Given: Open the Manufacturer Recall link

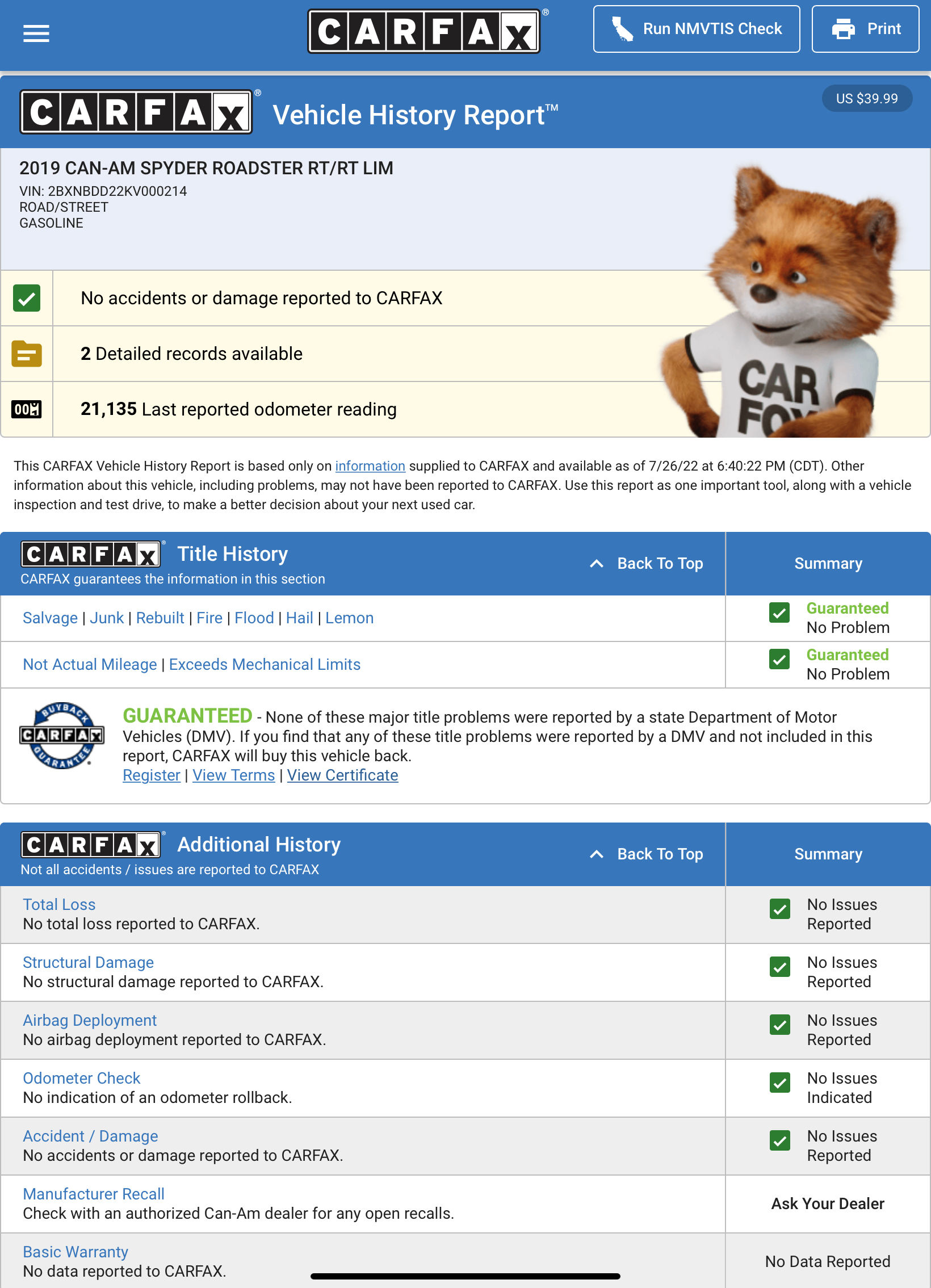Looking at the screenshot, I should (x=94, y=1194).
